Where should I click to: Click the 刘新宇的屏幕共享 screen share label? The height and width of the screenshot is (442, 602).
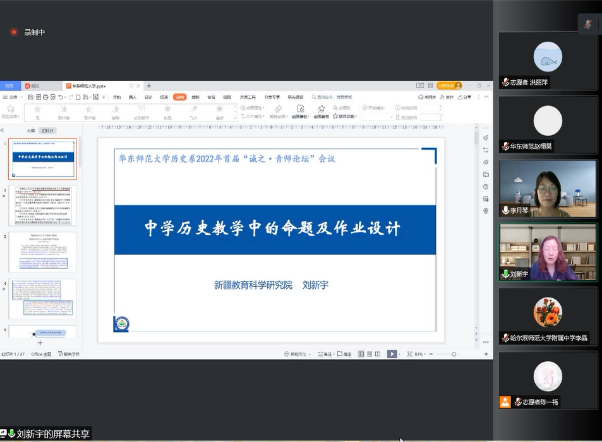[50, 434]
